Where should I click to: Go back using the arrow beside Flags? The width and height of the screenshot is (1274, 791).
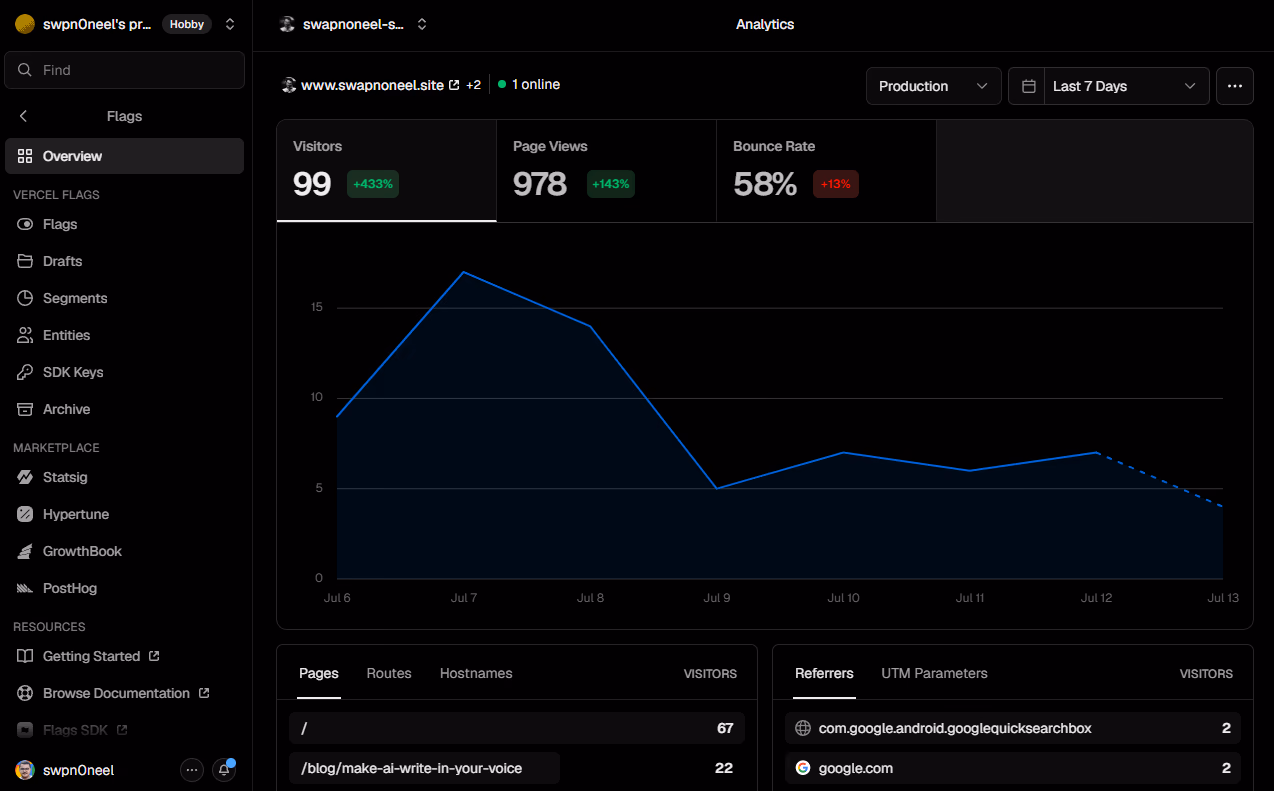pos(24,116)
